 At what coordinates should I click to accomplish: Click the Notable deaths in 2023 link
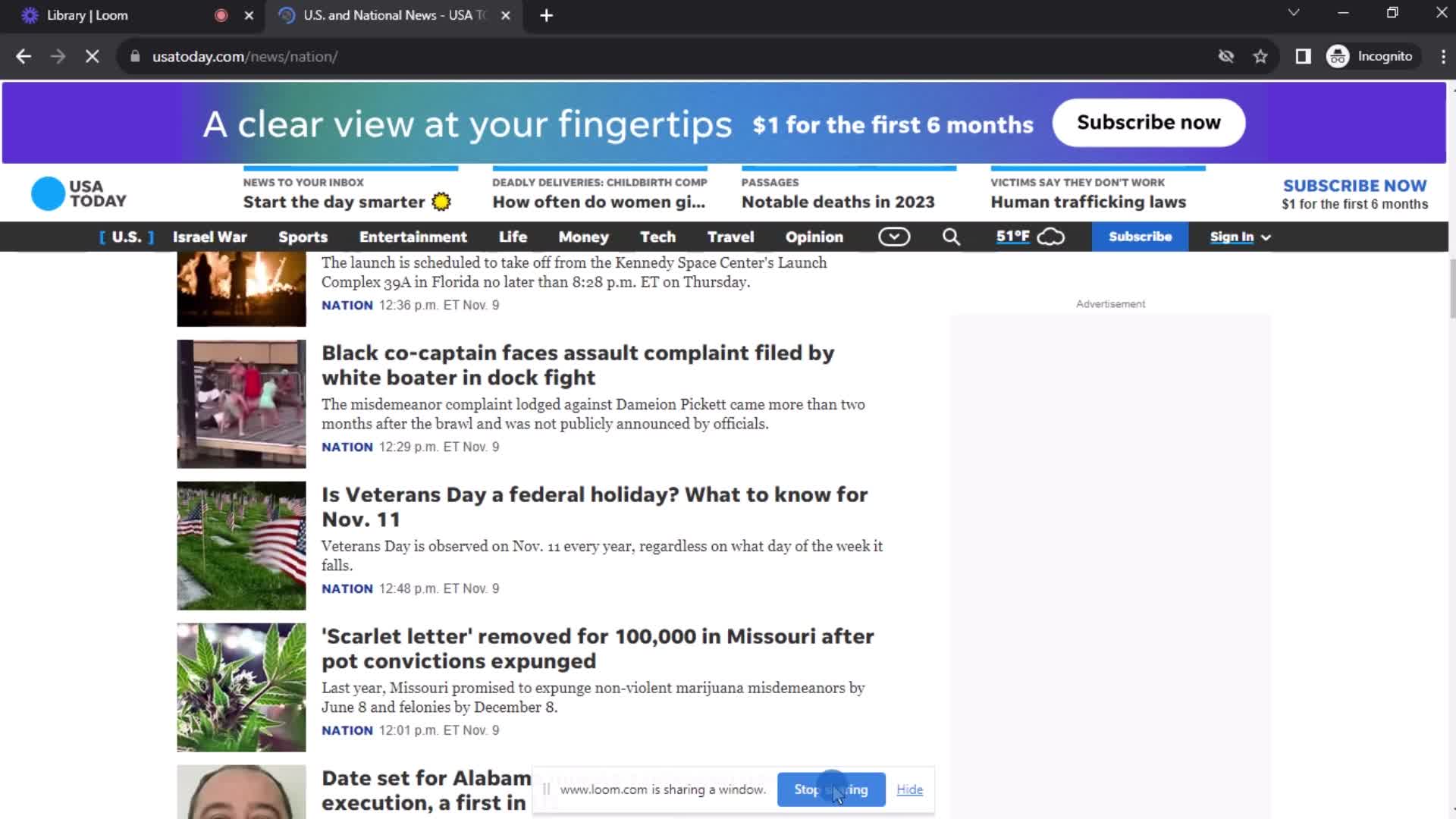tap(838, 201)
